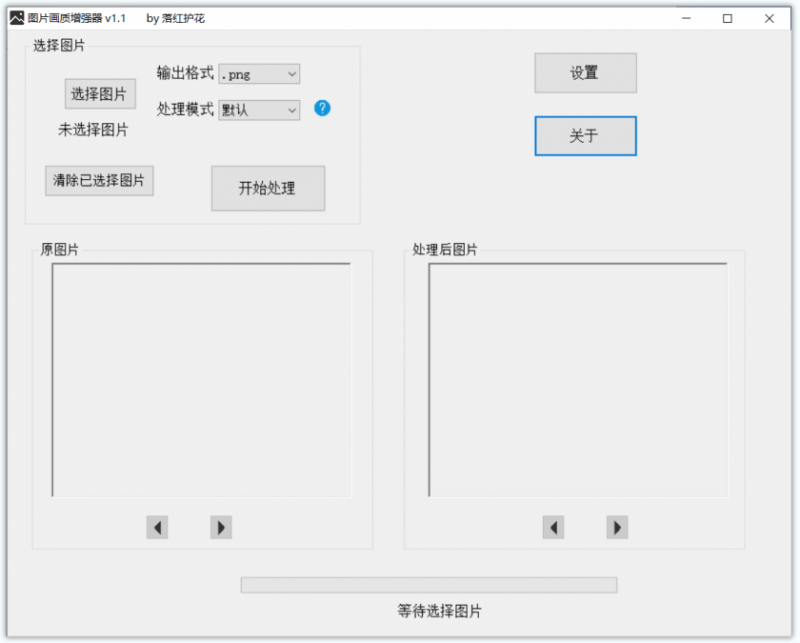The width and height of the screenshot is (800, 643).
Task: Open the 关于 about button
Action: (x=585, y=136)
